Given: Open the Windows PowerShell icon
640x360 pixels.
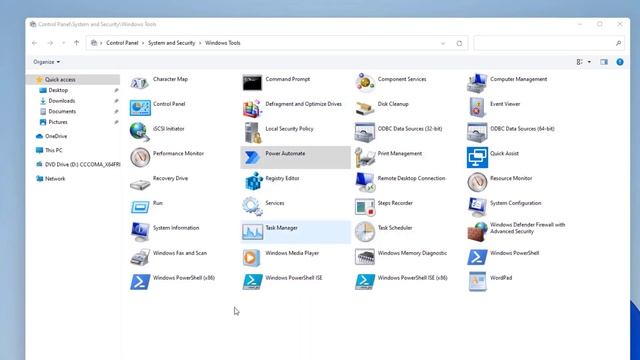Looking at the screenshot, I should 477,257.
